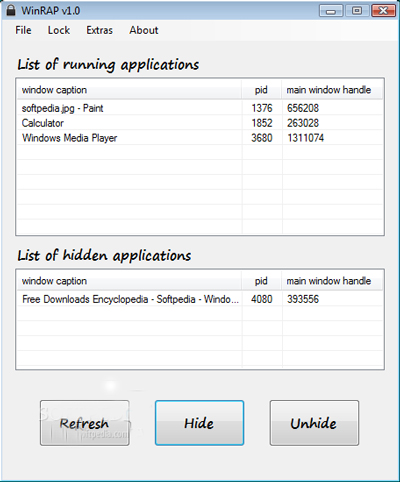
Task: Sort hidden list by window caption header
Action: 129,281
